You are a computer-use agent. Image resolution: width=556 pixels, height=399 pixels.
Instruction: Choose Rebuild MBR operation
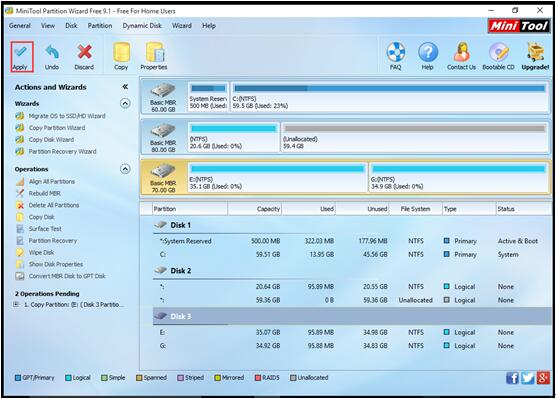[x=38, y=193]
